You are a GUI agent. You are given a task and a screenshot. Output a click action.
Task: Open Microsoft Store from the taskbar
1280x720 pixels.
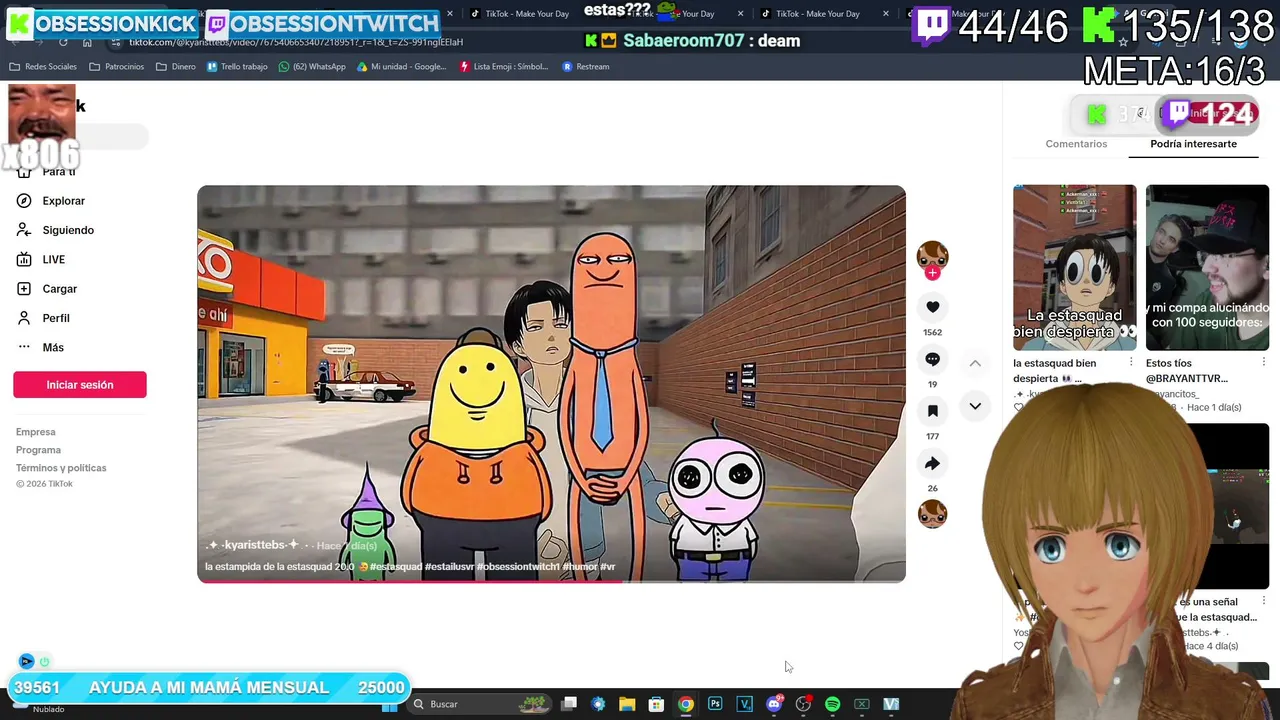point(656,704)
